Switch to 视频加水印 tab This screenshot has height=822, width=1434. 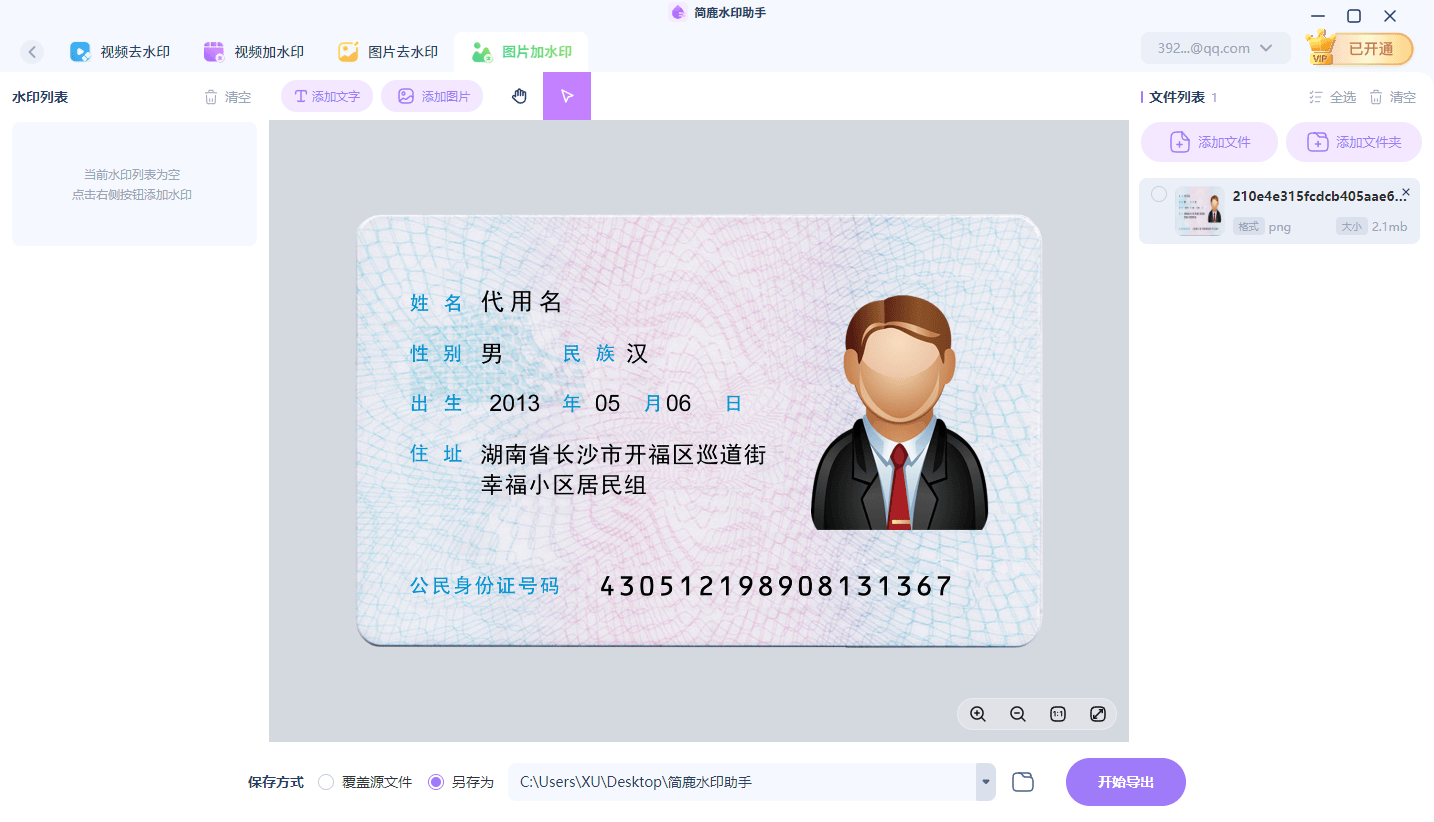[x=254, y=52]
